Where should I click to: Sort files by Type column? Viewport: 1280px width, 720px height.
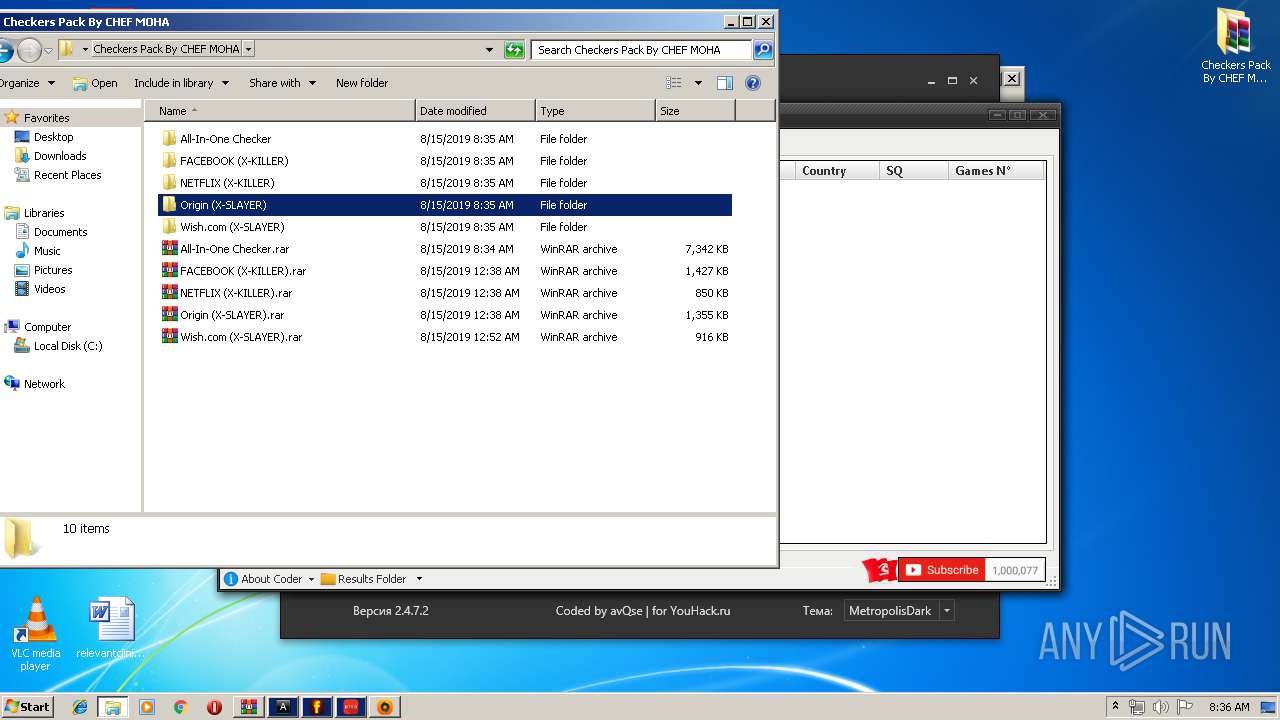(x=595, y=111)
